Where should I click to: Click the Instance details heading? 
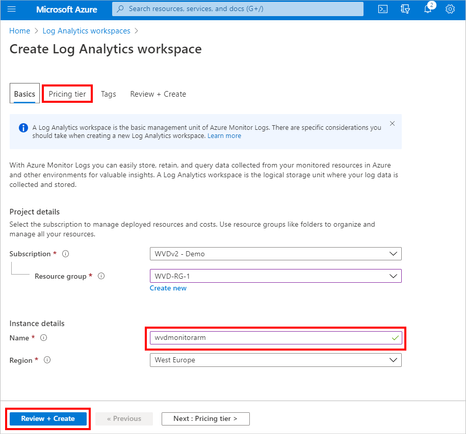coord(37,323)
